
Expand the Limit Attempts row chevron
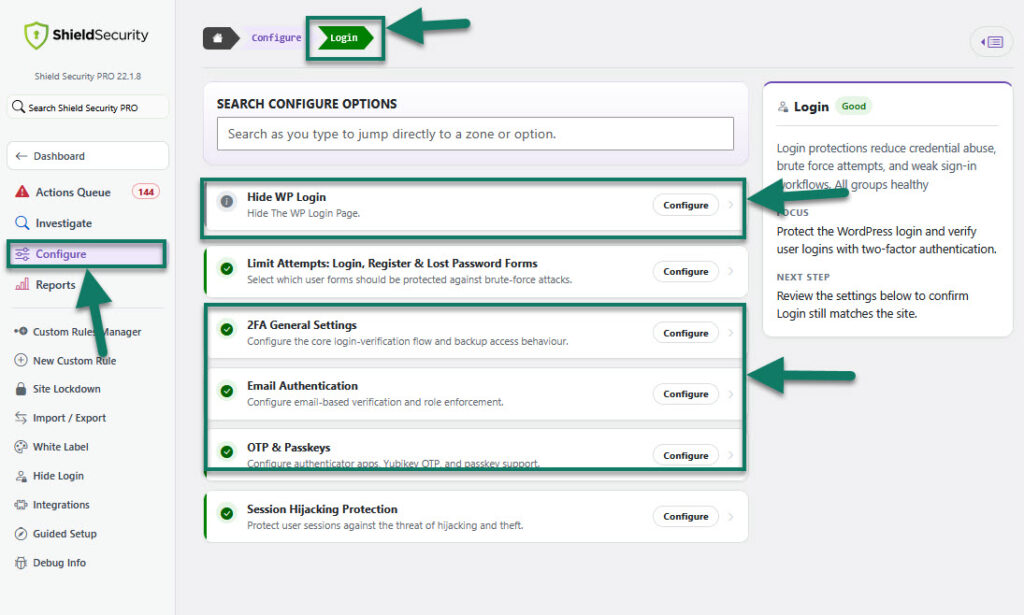click(x=731, y=271)
